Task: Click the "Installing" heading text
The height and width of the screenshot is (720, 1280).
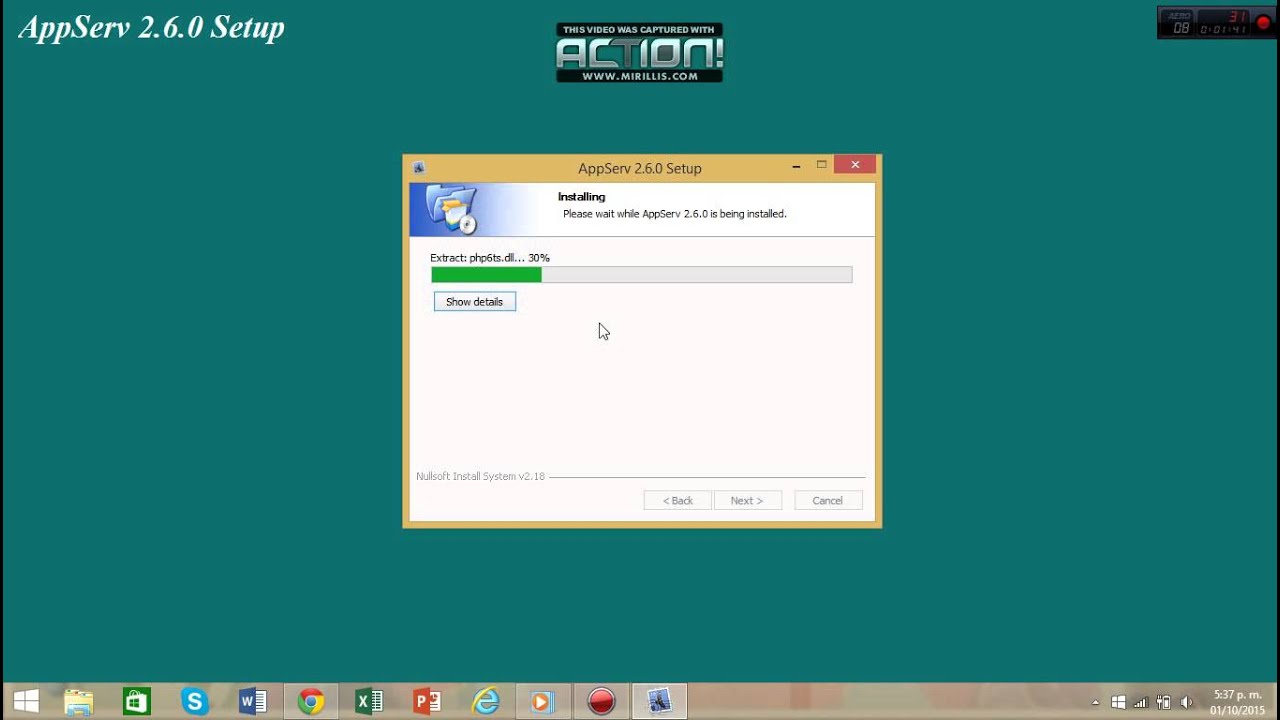Action: [x=582, y=197]
